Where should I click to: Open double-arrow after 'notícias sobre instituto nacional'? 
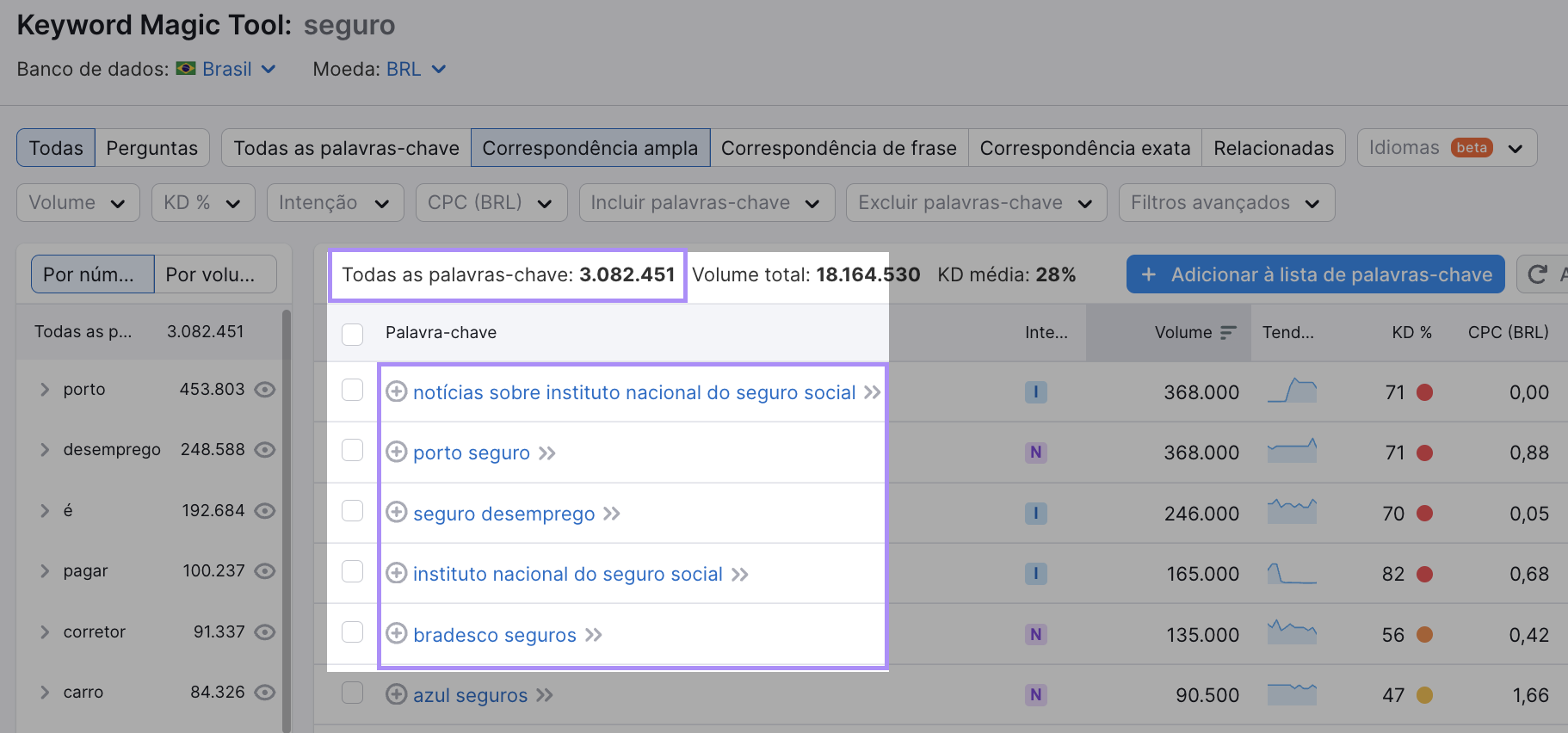point(873,392)
